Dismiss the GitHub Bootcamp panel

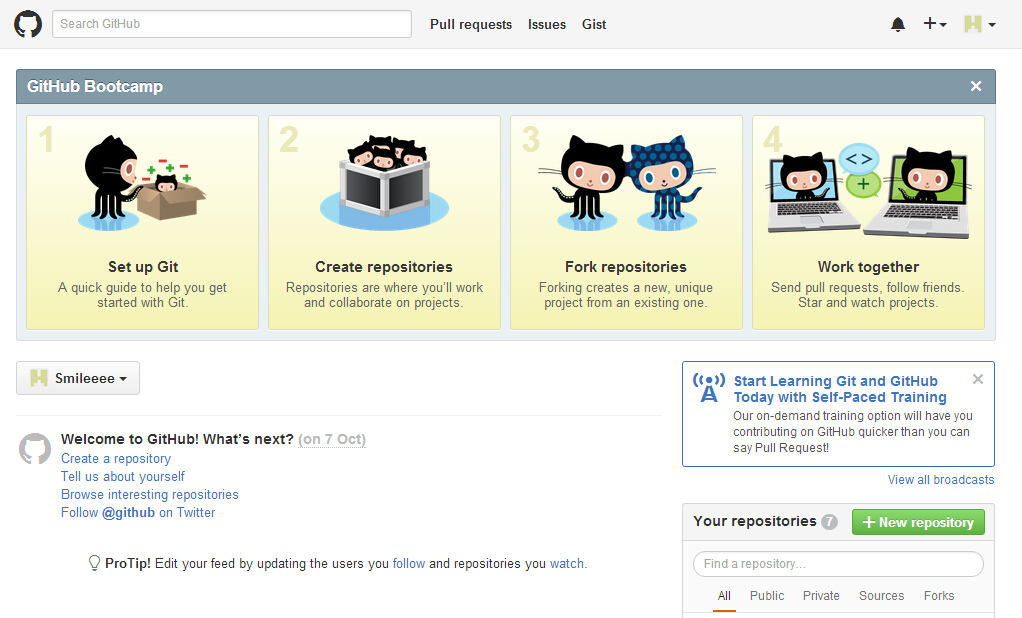tap(976, 86)
